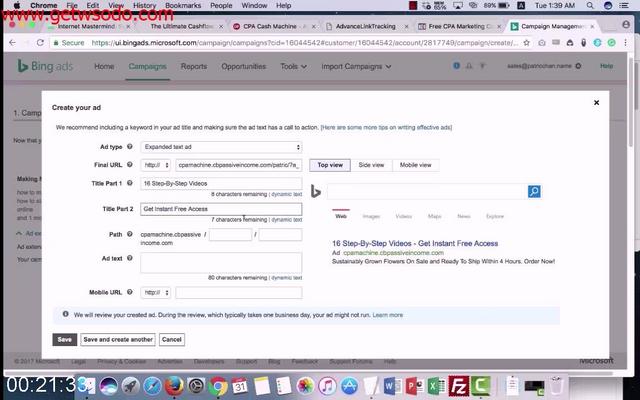
Task: Click the AirPlay icon in menu bar
Action: [458, 5]
